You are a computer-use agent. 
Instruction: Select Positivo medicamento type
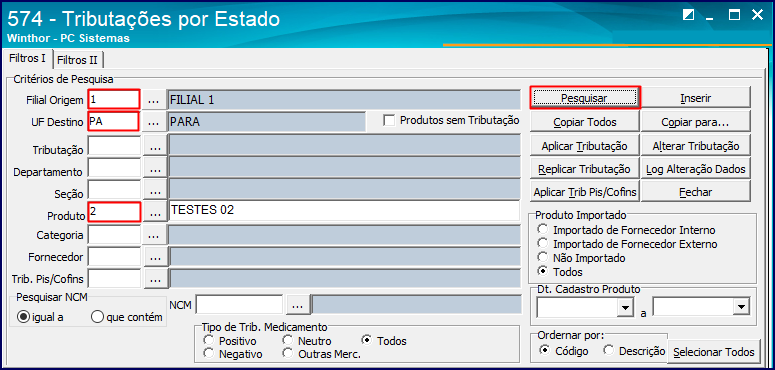point(209,340)
